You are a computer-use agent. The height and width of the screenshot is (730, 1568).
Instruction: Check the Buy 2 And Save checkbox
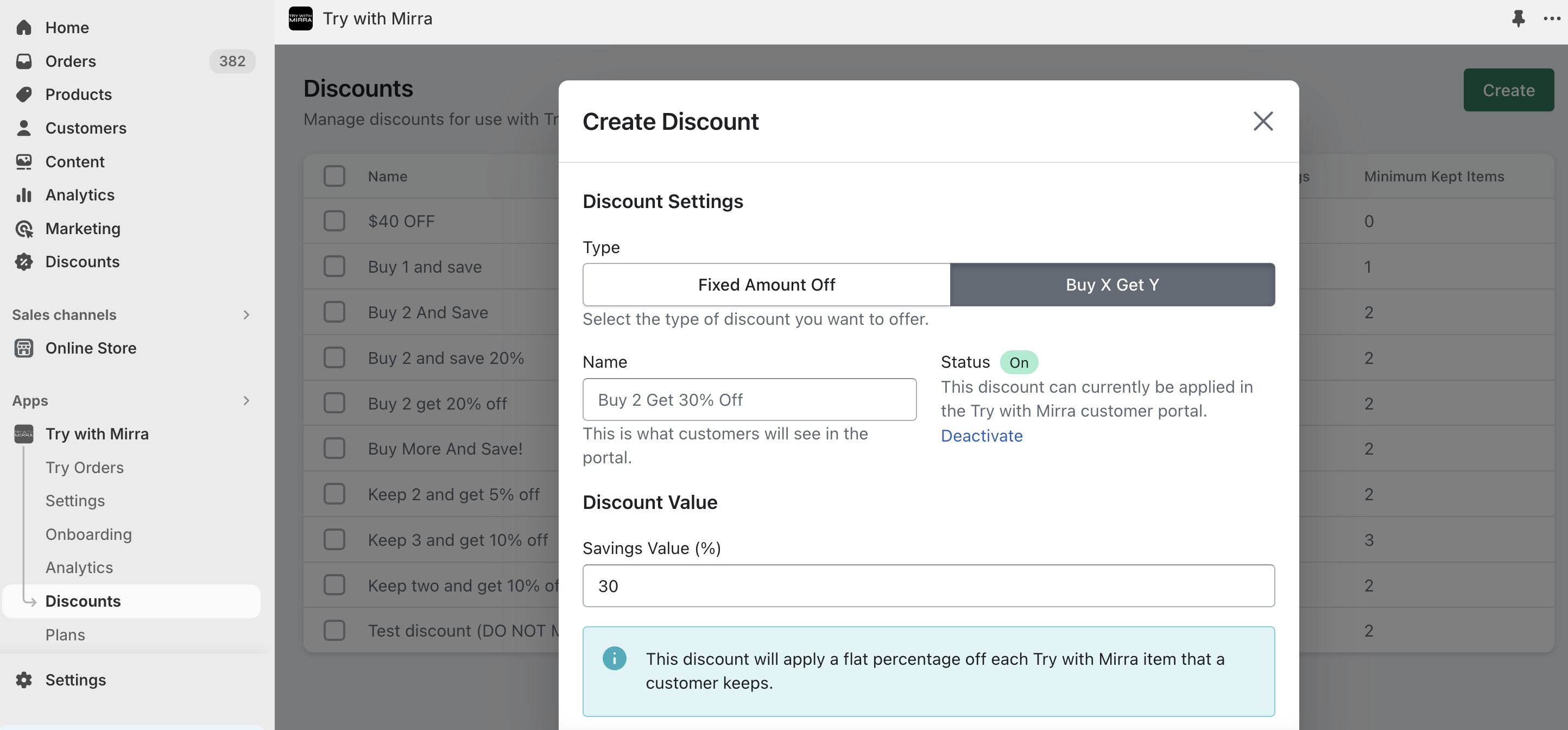coord(334,312)
